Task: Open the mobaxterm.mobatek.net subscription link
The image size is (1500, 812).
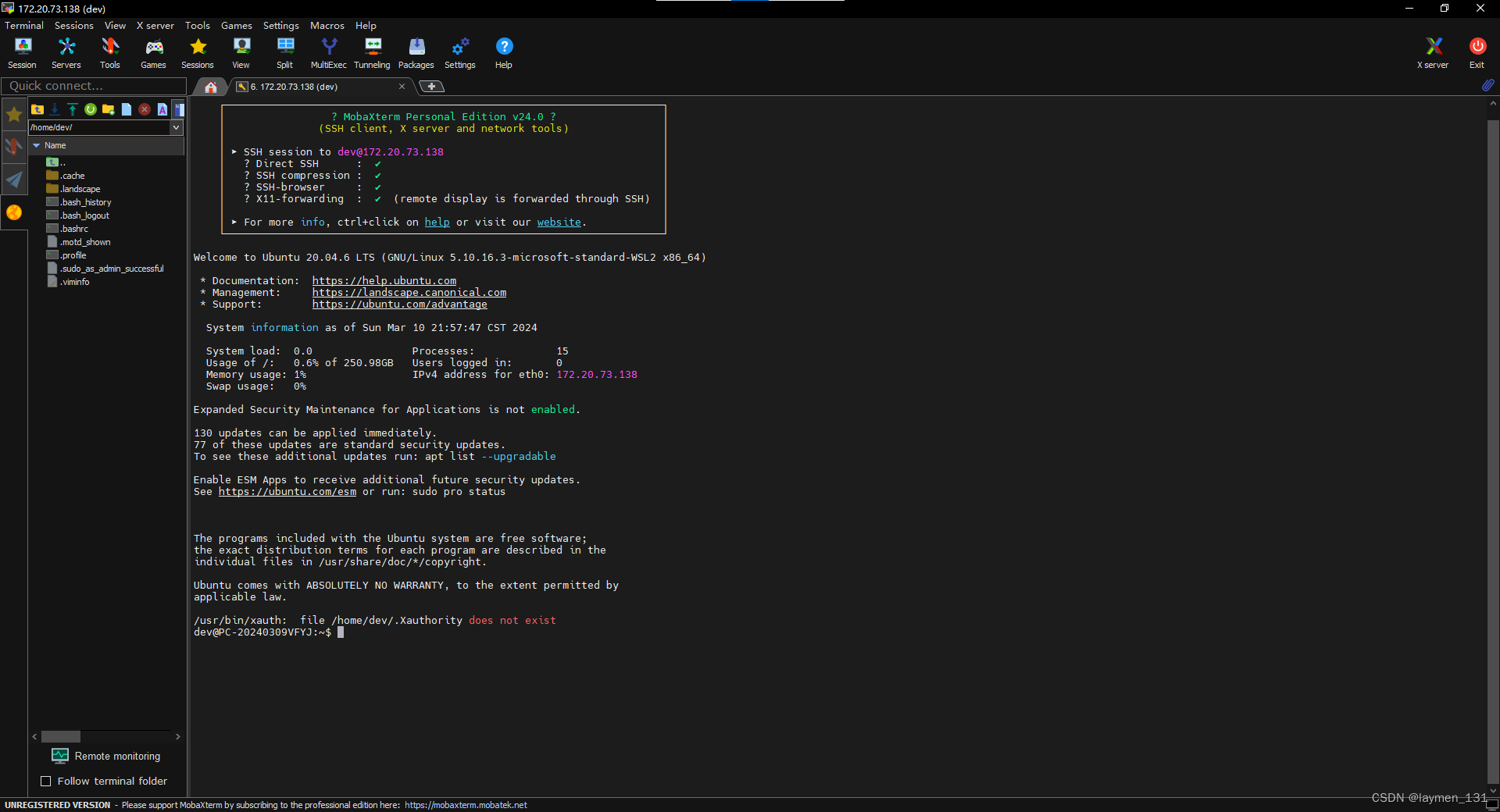Action: pos(466,804)
